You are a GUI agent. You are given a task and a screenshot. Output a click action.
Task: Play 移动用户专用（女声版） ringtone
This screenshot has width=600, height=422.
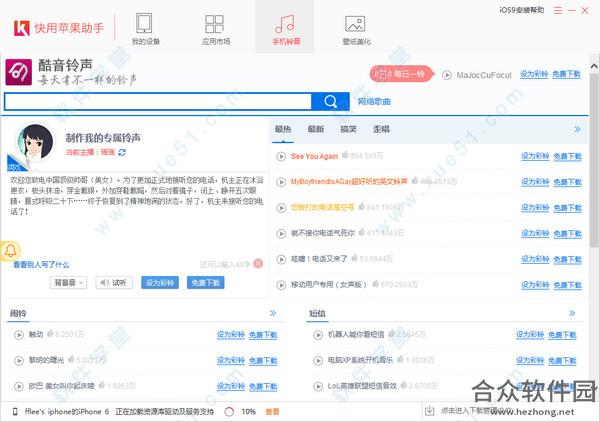coord(281,285)
